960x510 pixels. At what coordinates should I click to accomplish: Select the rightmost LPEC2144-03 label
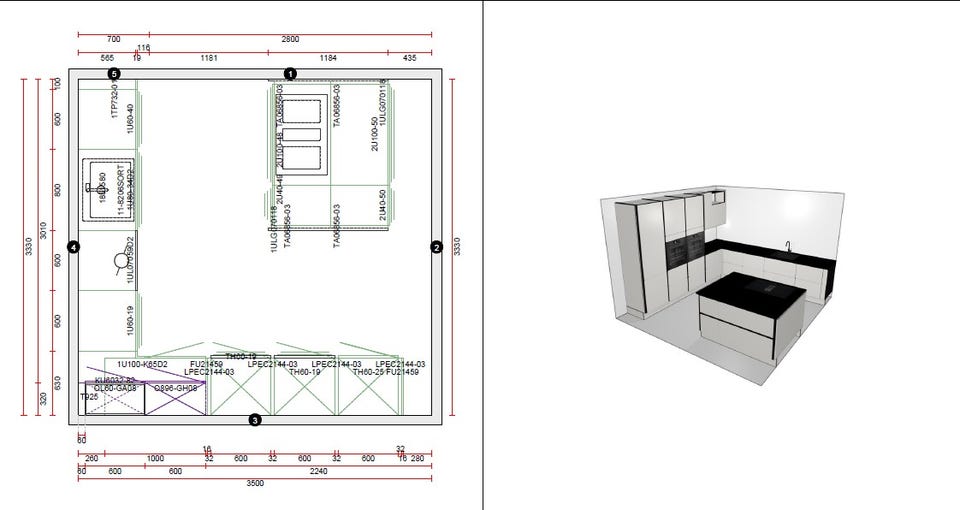pyautogui.click(x=400, y=364)
